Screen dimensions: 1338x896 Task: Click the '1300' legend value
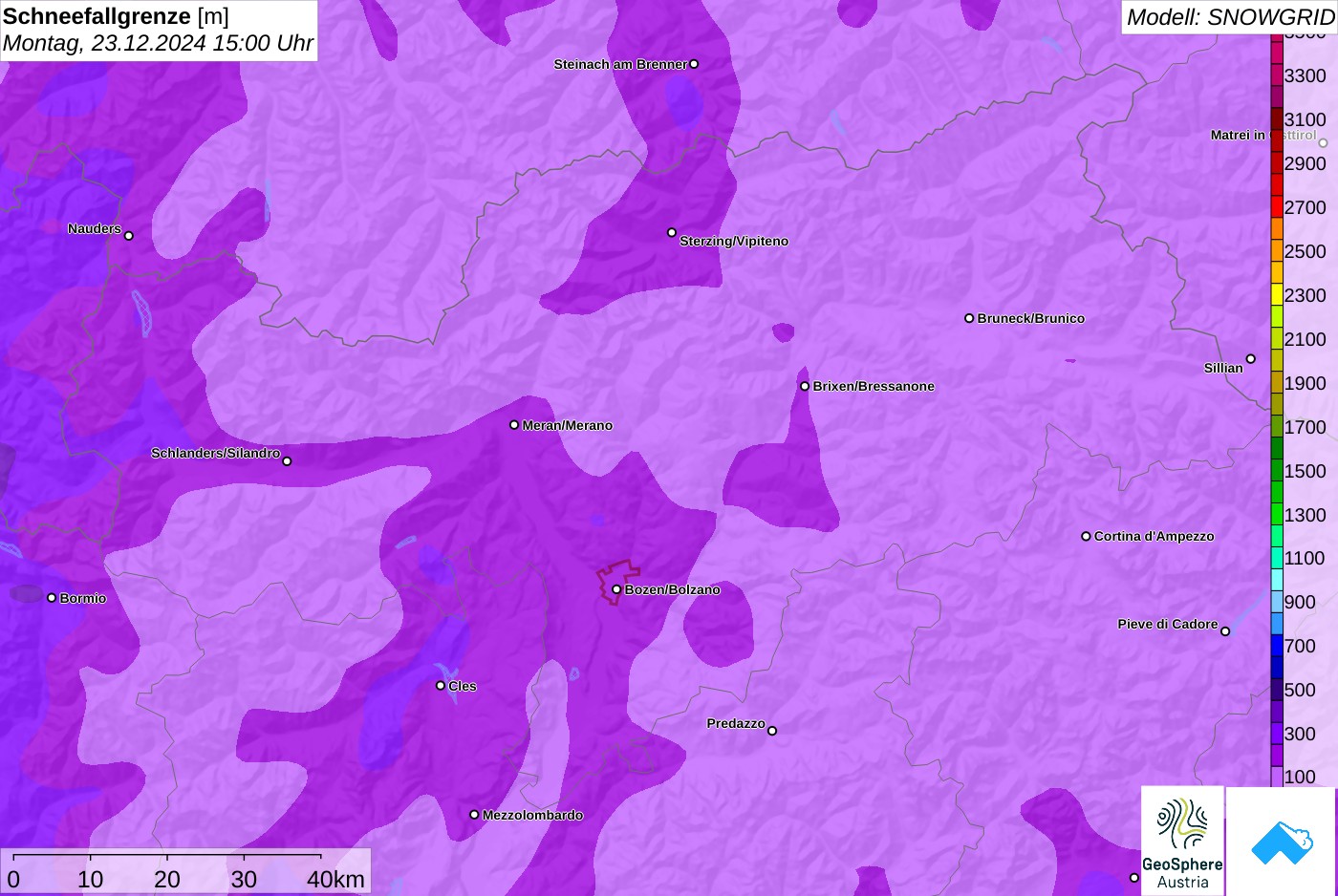(1306, 515)
